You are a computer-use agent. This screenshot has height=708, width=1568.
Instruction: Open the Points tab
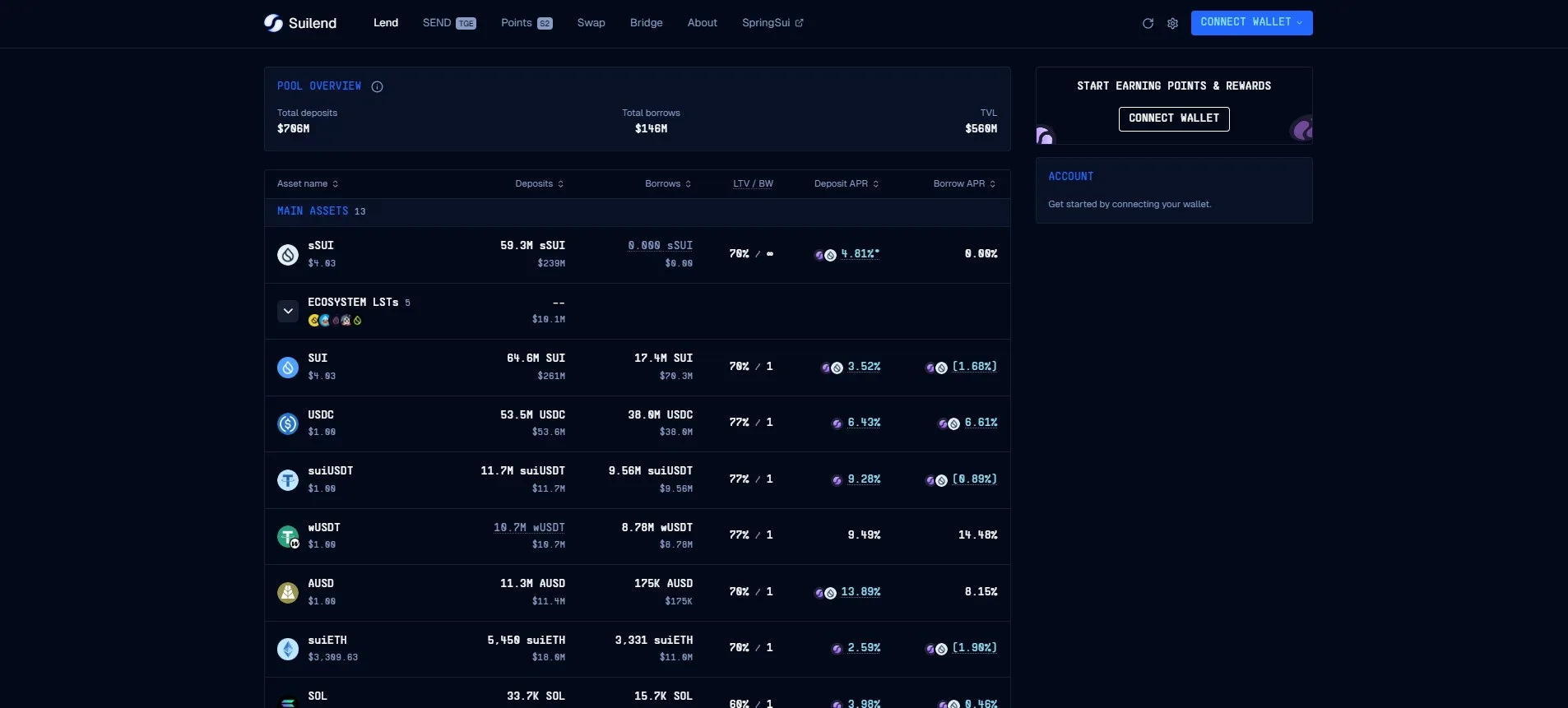click(x=526, y=23)
